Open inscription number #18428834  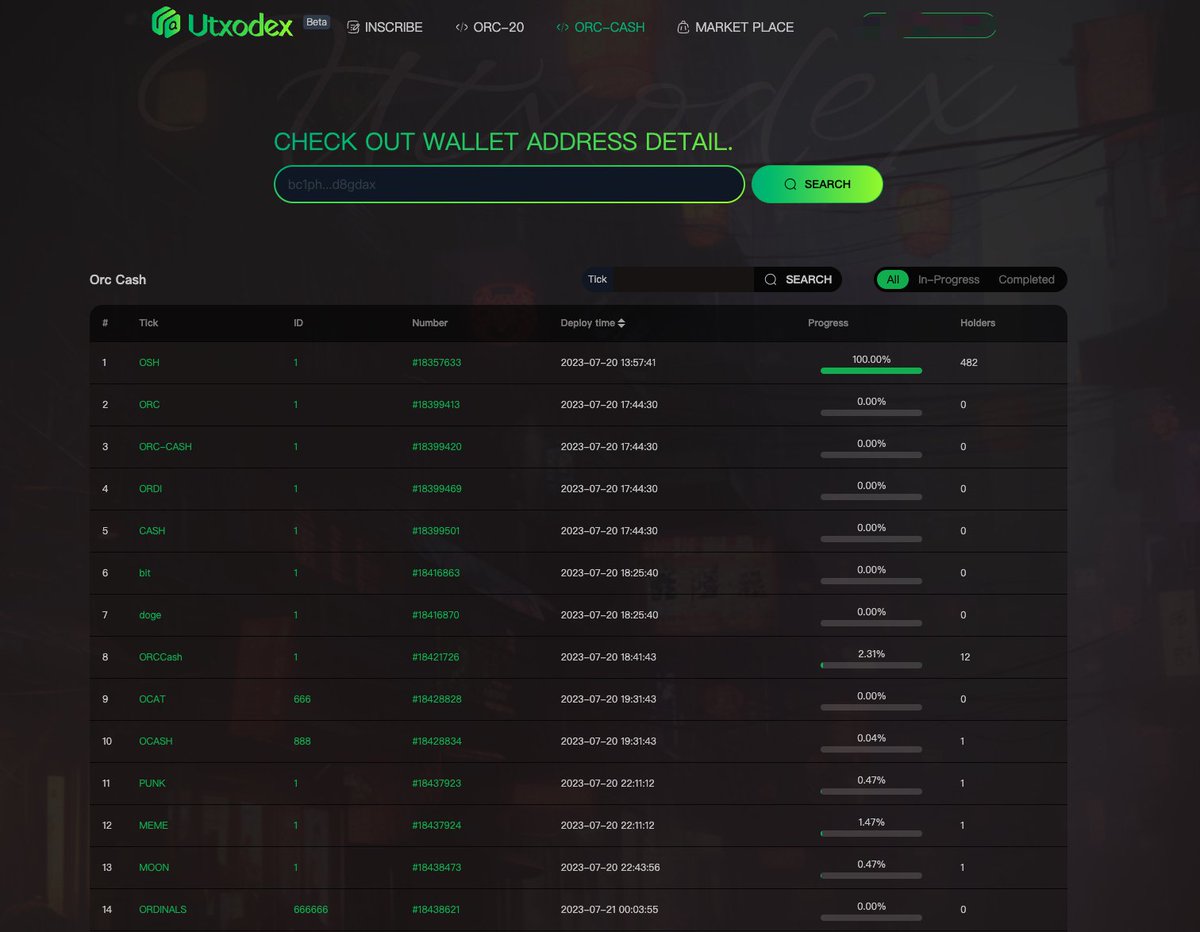(x=437, y=741)
